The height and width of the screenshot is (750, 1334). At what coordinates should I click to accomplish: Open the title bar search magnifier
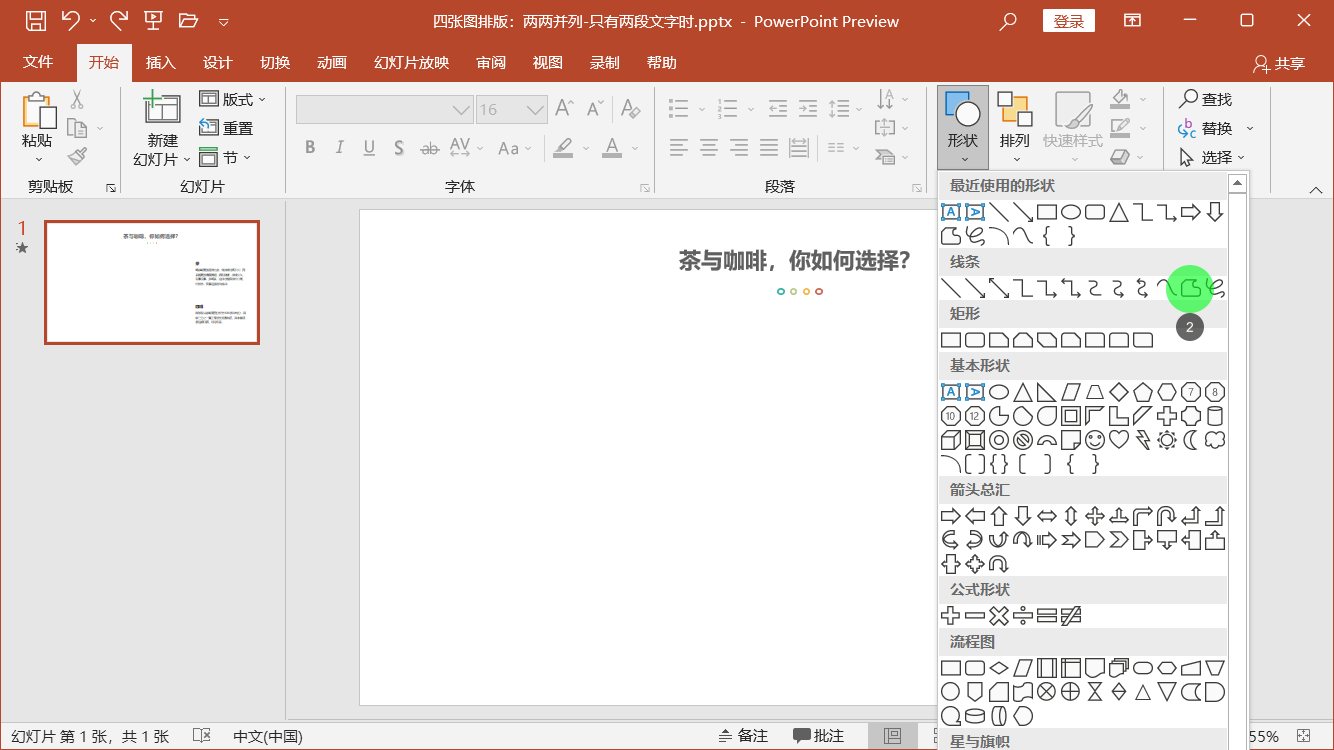pyautogui.click(x=1008, y=21)
